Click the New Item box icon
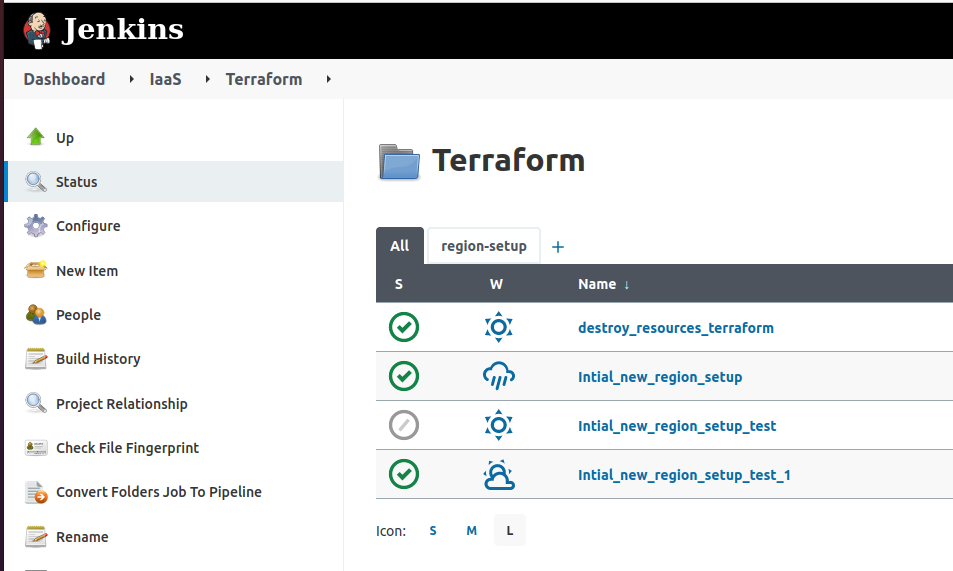953x571 pixels. [36, 270]
